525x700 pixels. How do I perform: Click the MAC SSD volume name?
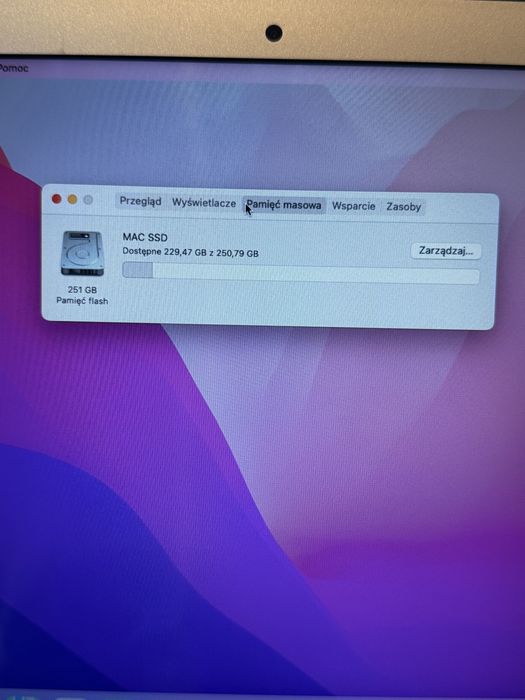point(145,238)
